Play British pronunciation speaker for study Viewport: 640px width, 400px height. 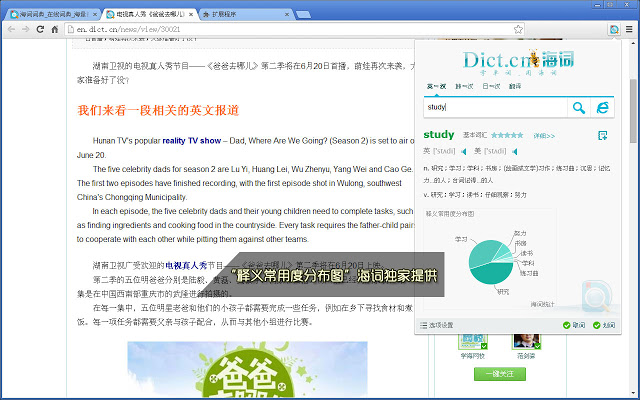click(464, 151)
